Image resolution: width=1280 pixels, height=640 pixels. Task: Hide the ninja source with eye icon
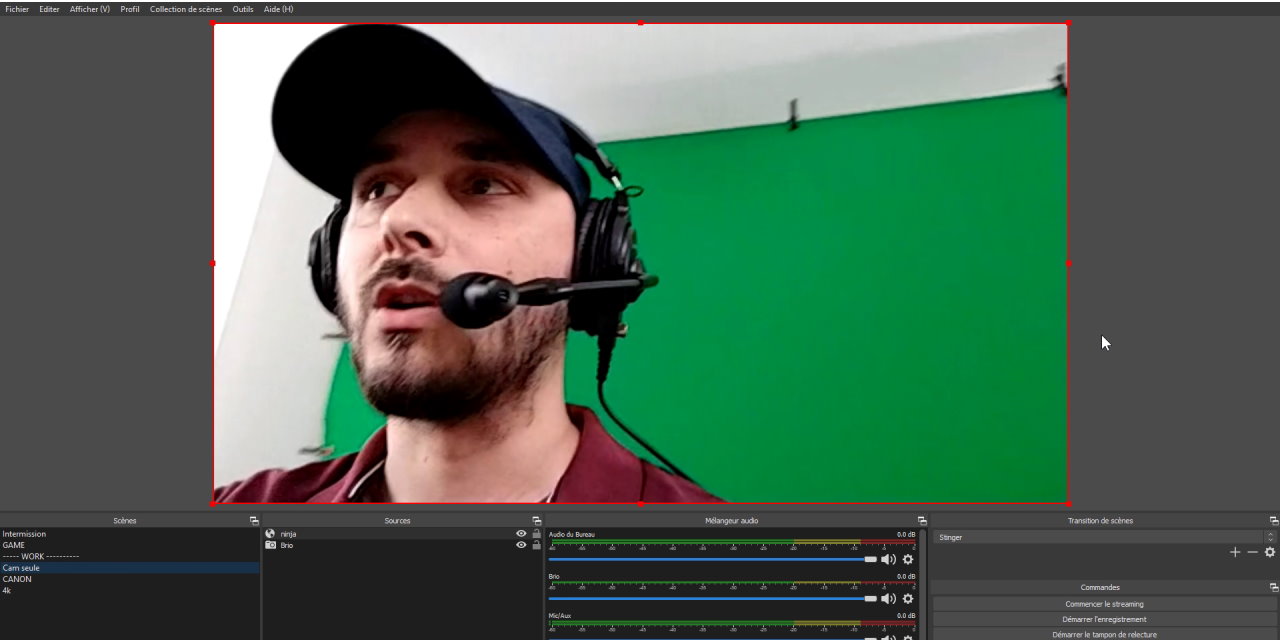tap(521, 534)
